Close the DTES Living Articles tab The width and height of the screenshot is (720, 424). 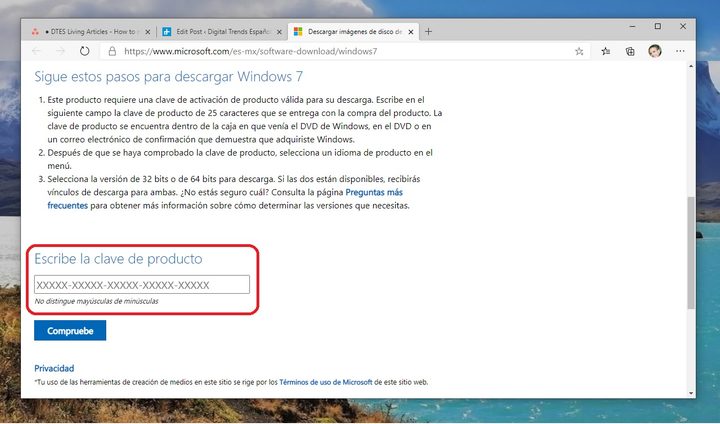click(x=147, y=32)
